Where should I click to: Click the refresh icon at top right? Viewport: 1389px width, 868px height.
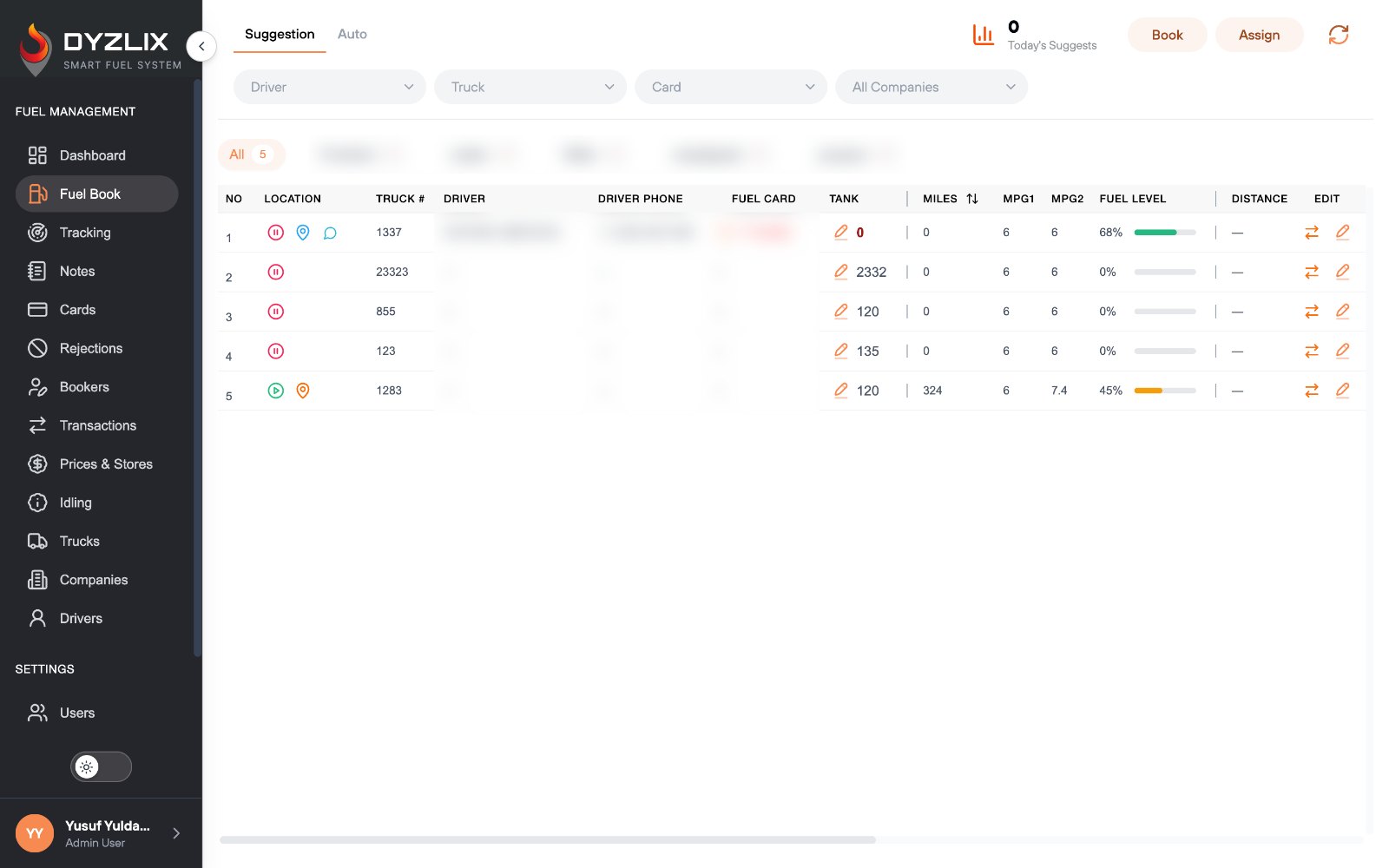[x=1339, y=35]
